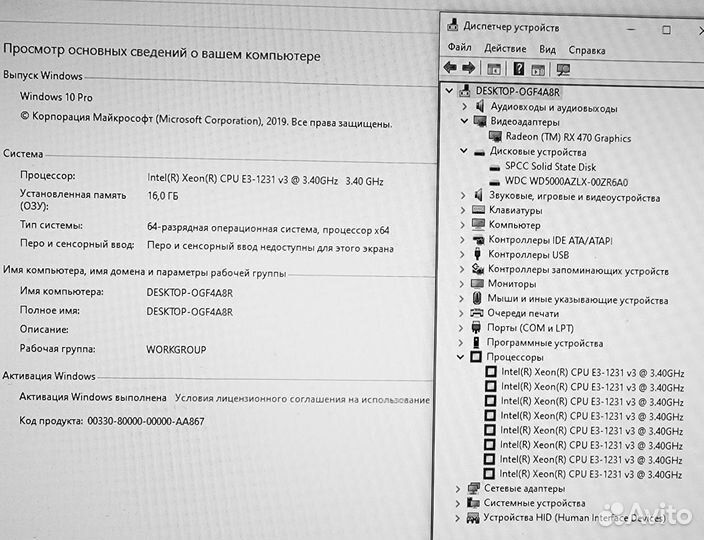Click the WORKGROUP workgroup value
This screenshot has width=704, height=540.
176,349
